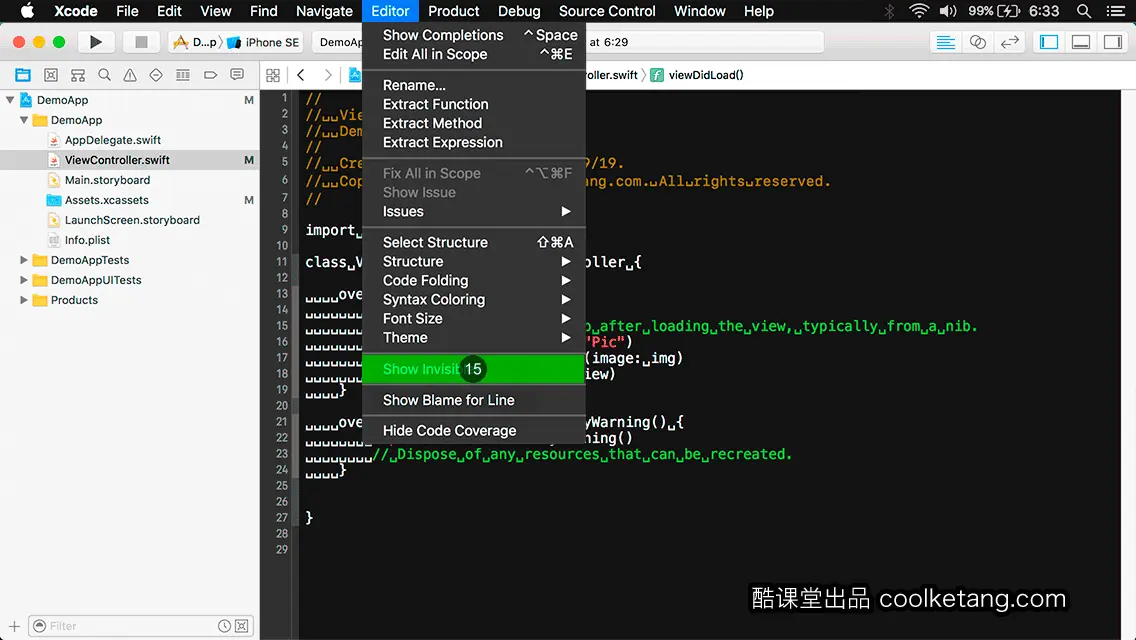The image size is (1136, 640).
Task: Open the Breakpoint navigator icon
Action: pyautogui.click(x=210, y=75)
